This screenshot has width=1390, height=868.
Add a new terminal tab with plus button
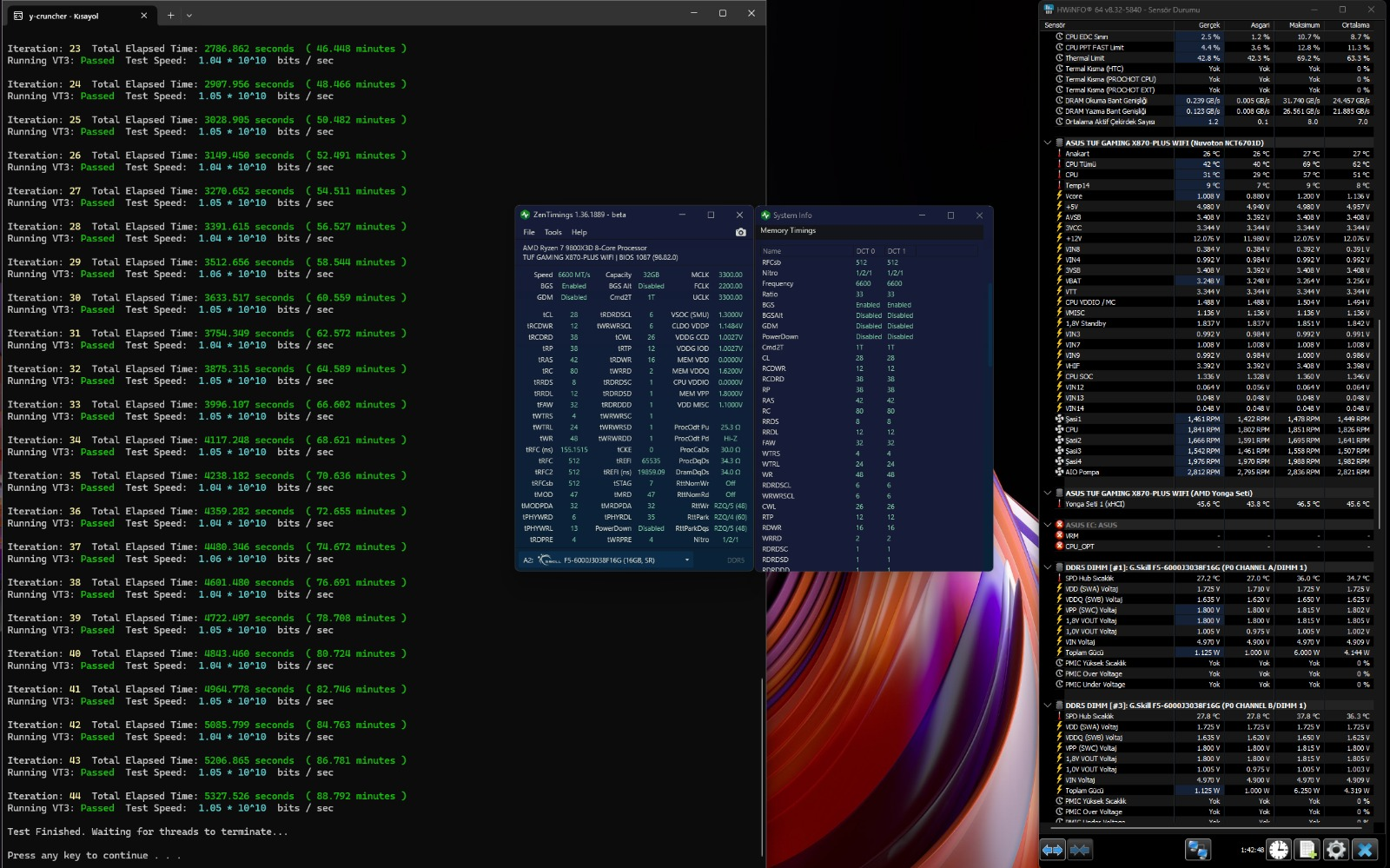(170, 15)
